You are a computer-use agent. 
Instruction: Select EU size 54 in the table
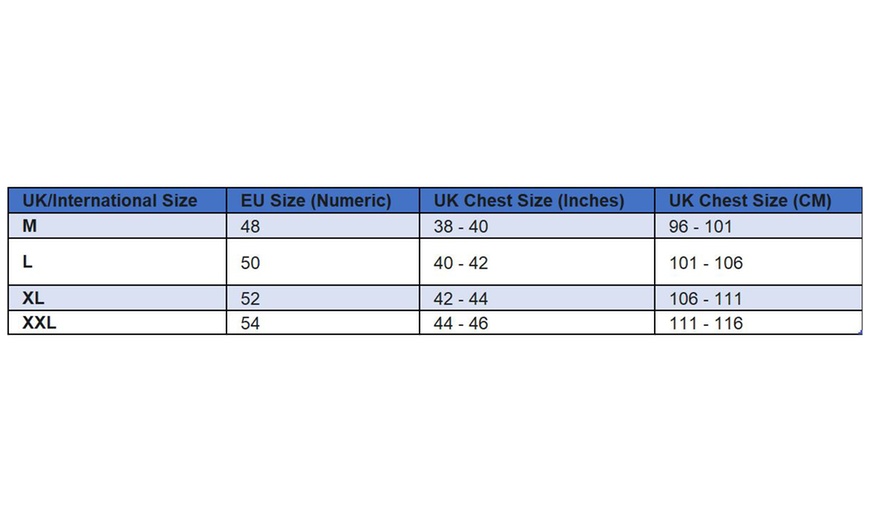[x=250, y=324]
